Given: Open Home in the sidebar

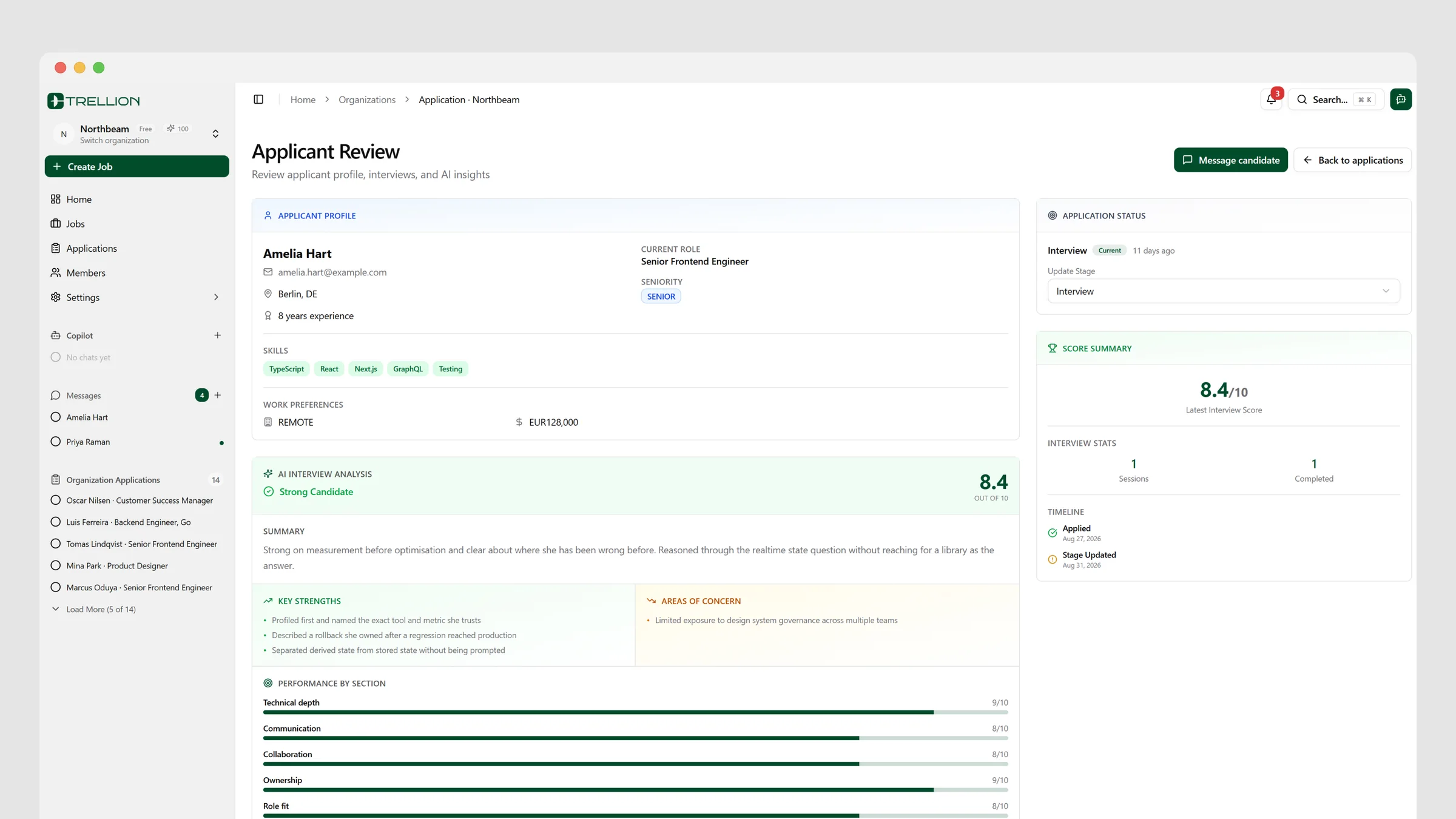Looking at the screenshot, I should click(x=137, y=199).
